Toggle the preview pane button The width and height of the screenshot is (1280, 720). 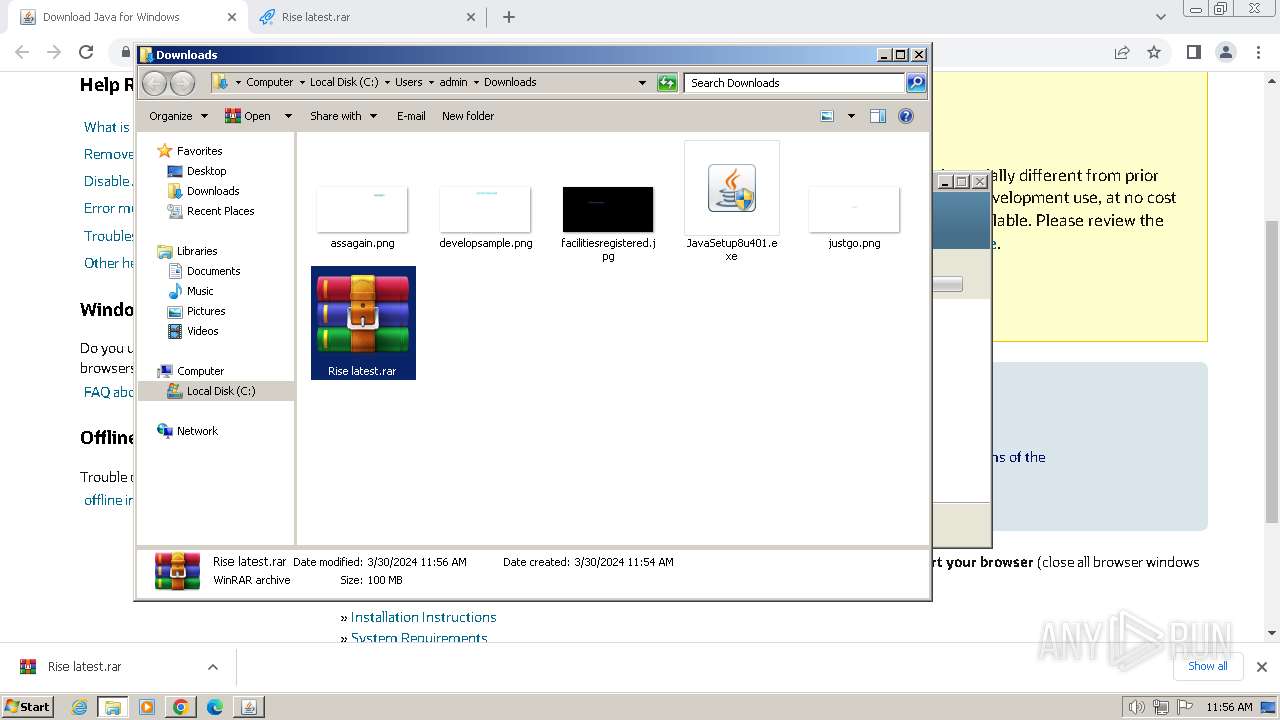tap(878, 116)
